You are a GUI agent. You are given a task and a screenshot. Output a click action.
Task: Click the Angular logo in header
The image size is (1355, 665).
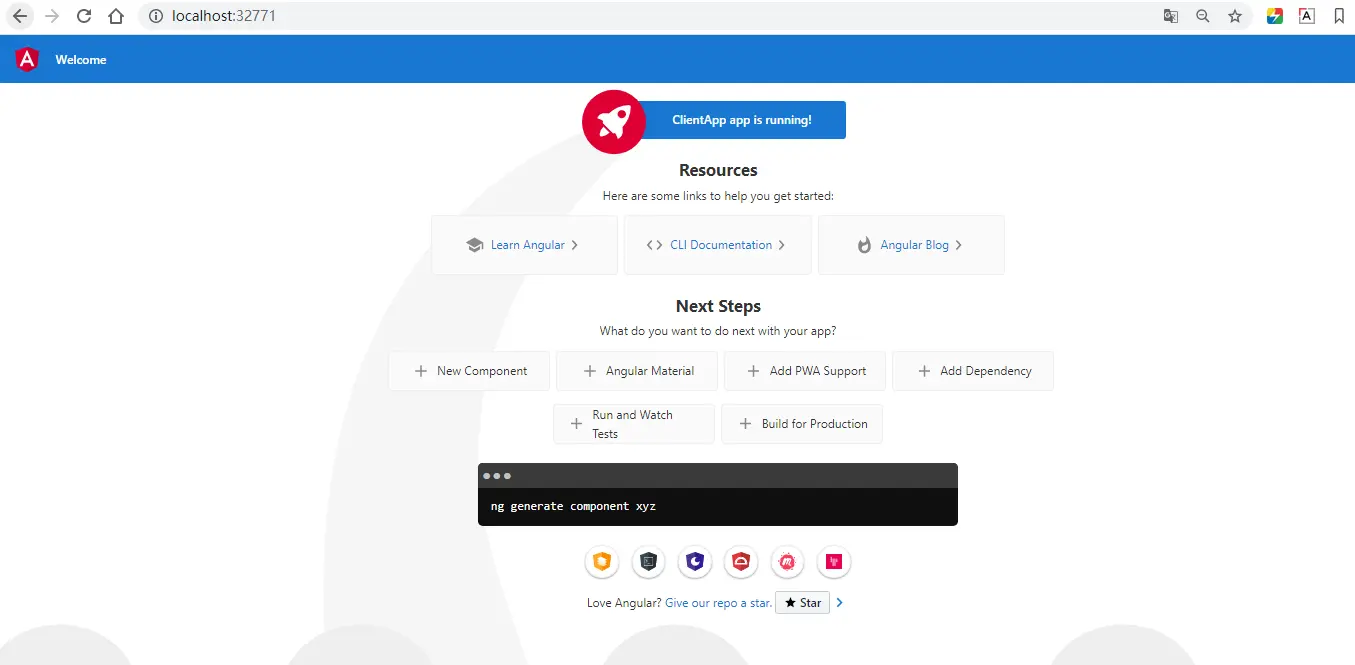coord(27,60)
